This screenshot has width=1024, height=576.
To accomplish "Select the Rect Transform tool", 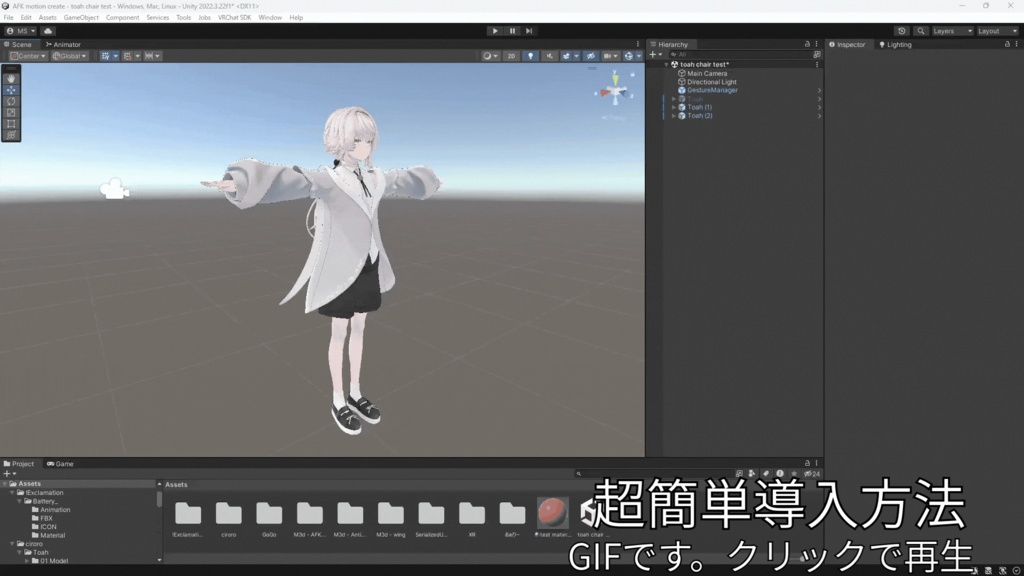I will tap(11, 123).
